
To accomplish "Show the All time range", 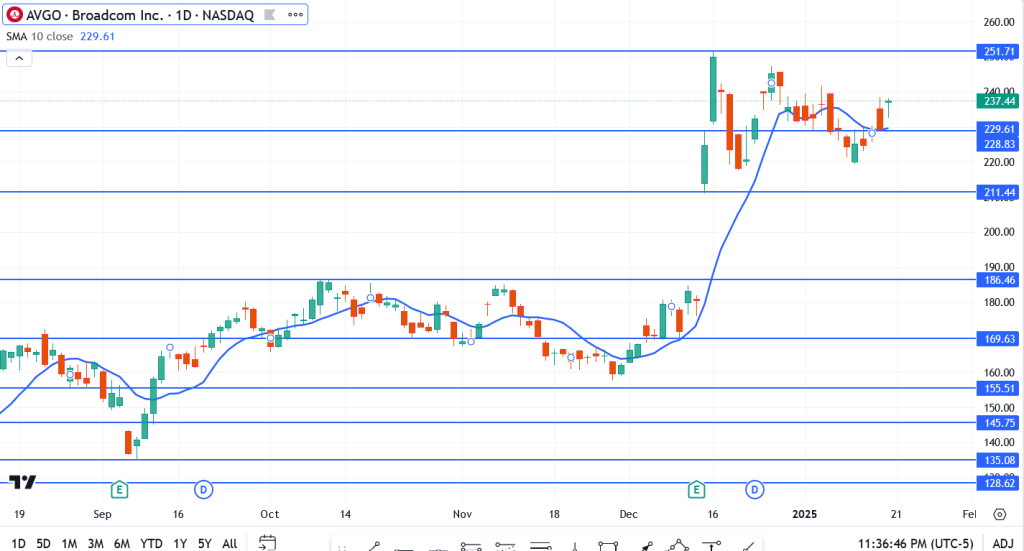I will 229,543.
